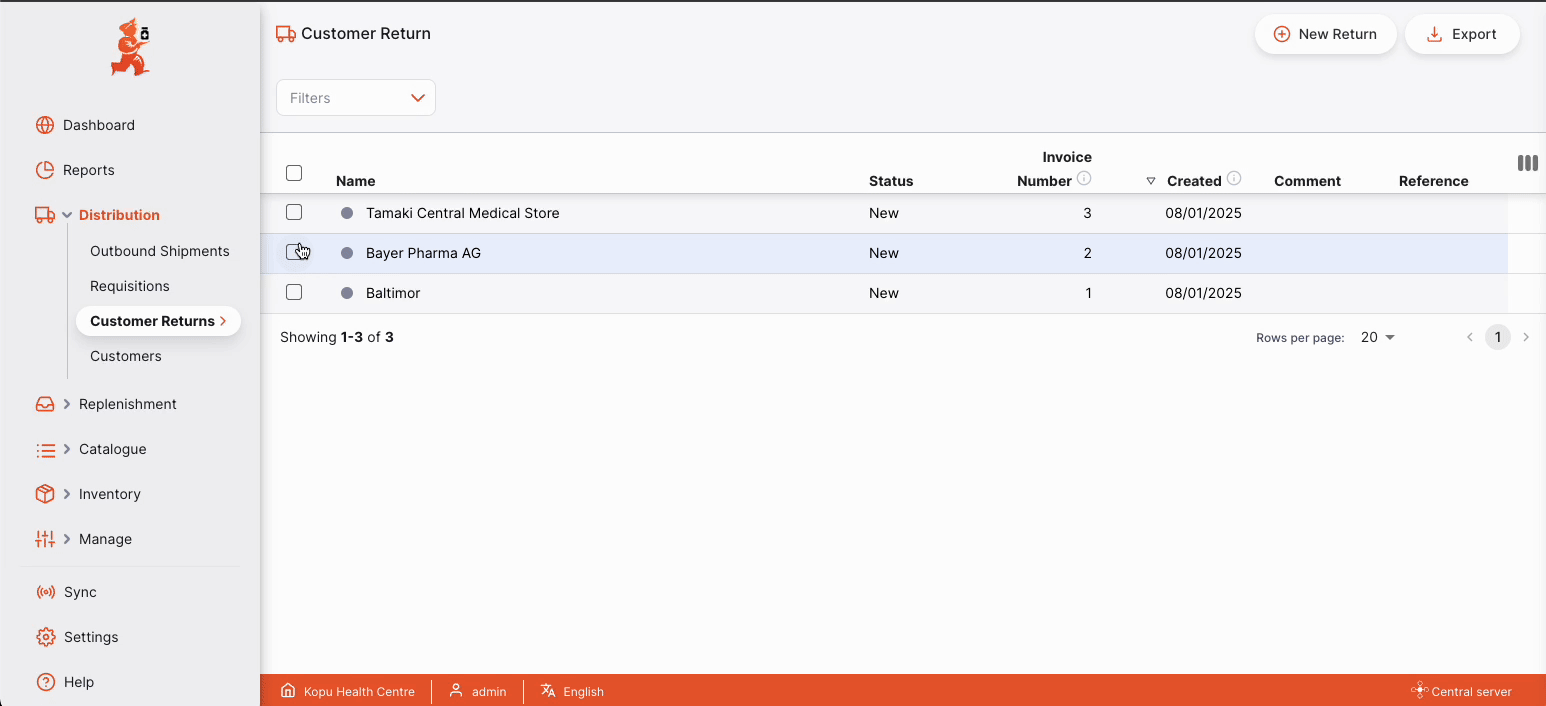Check the Baltimor row checkbox

pos(294,292)
